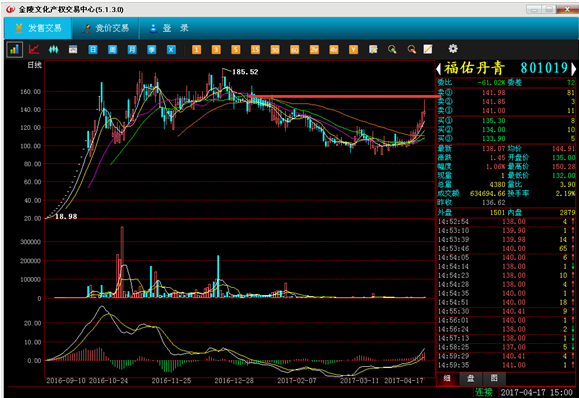
Task: Click the 成交额 634694.66 value
Action: click(x=487, y=193)
